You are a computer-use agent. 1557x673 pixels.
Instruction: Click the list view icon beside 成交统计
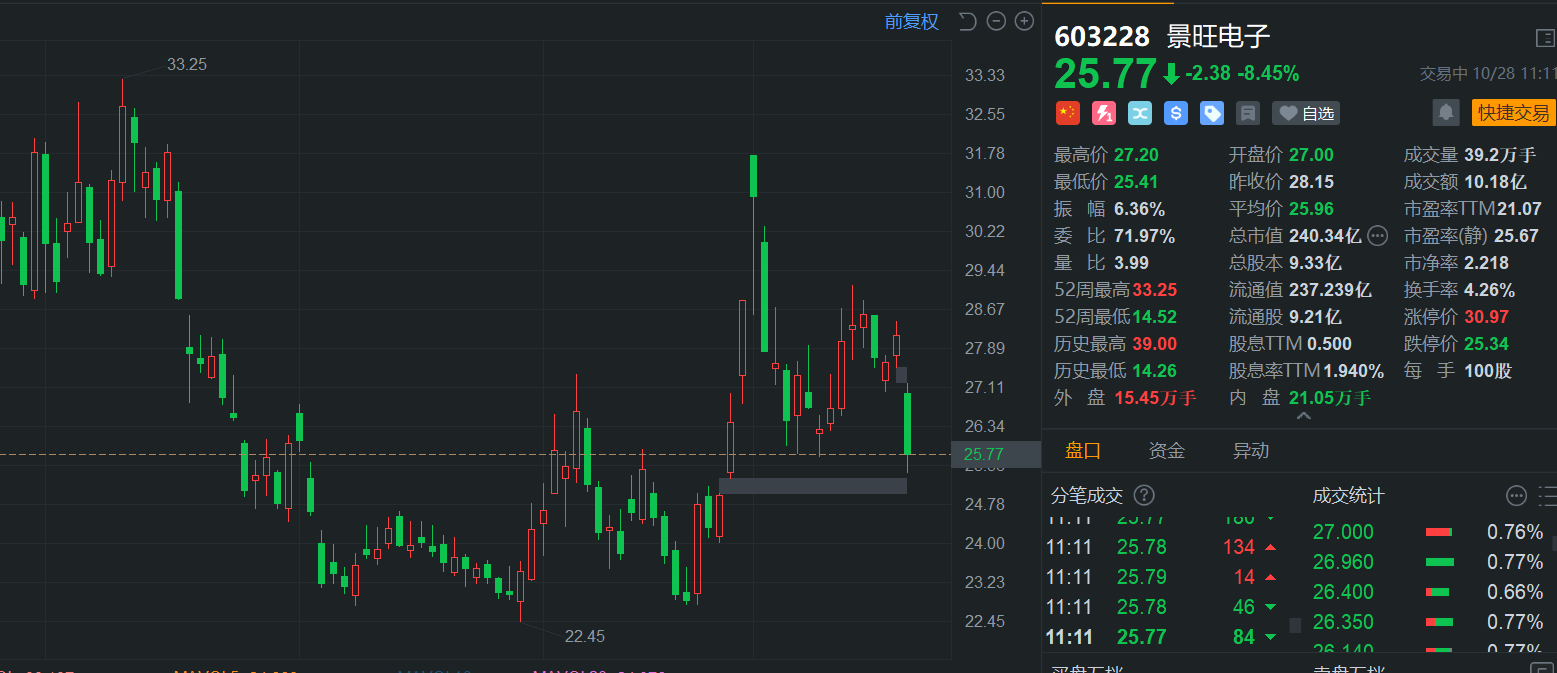tap(1547, 496)
